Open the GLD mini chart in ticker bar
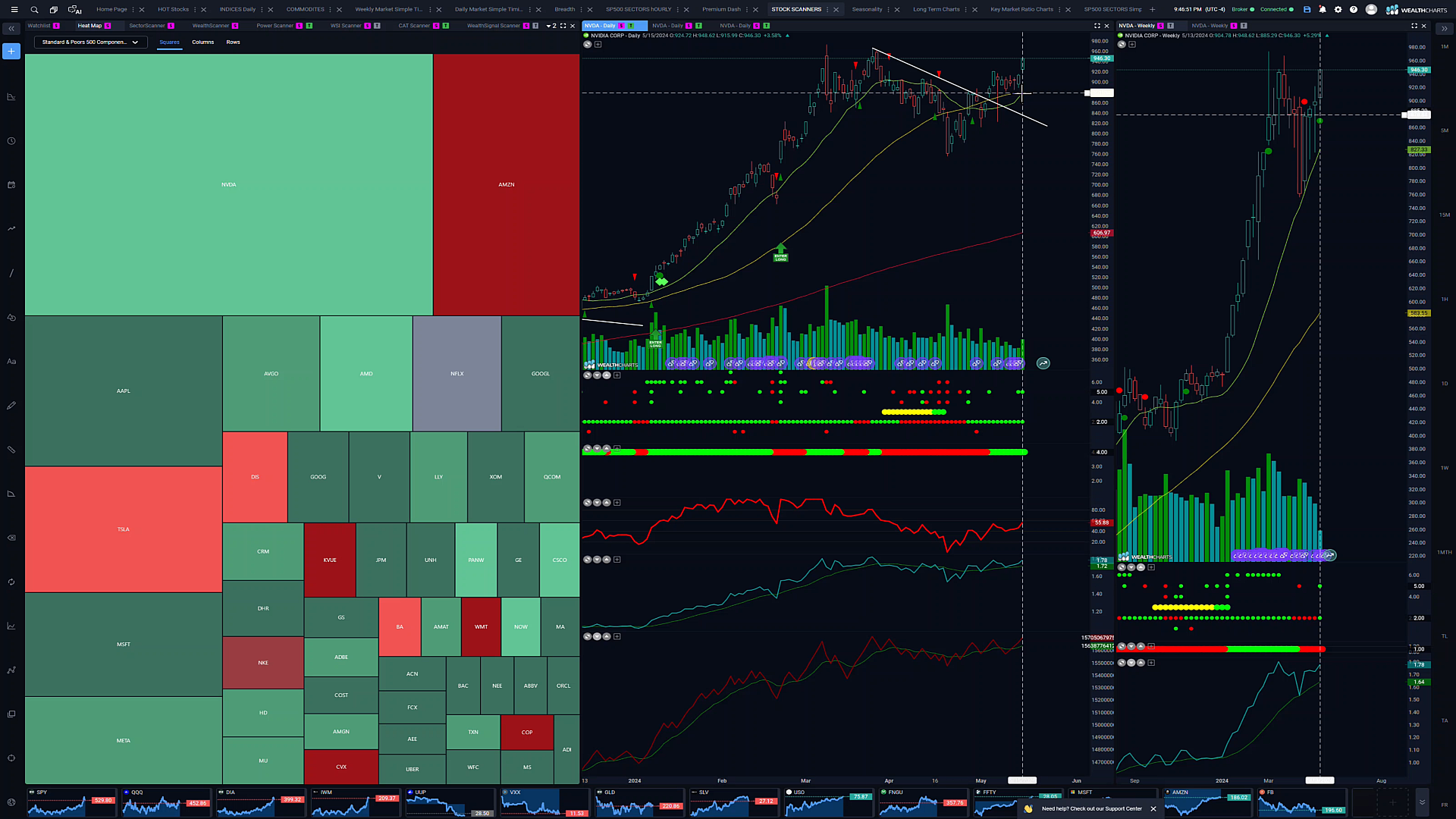This screenshot has height=819, width=1456. point(639,802)
